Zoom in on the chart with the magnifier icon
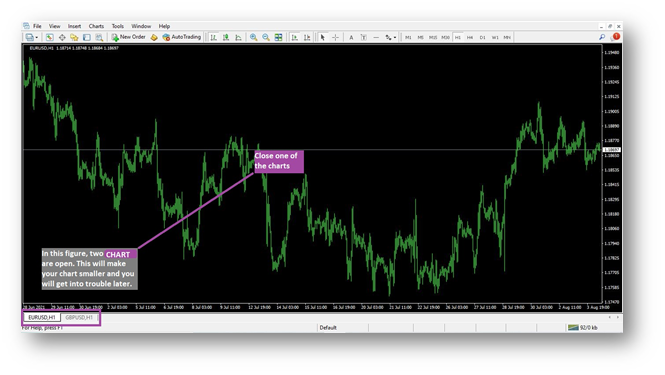This screenshot has width=665, height=375. (253, 37)
